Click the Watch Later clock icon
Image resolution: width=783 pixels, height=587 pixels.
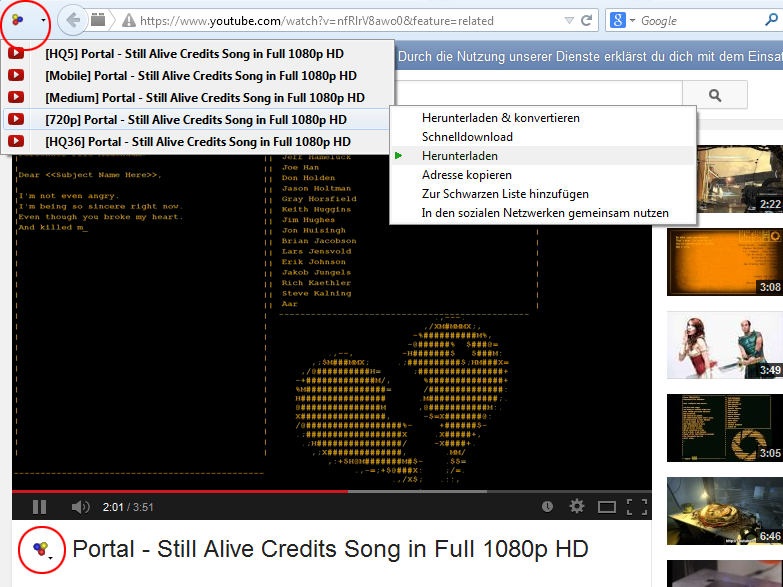click(x=547, y=507)
